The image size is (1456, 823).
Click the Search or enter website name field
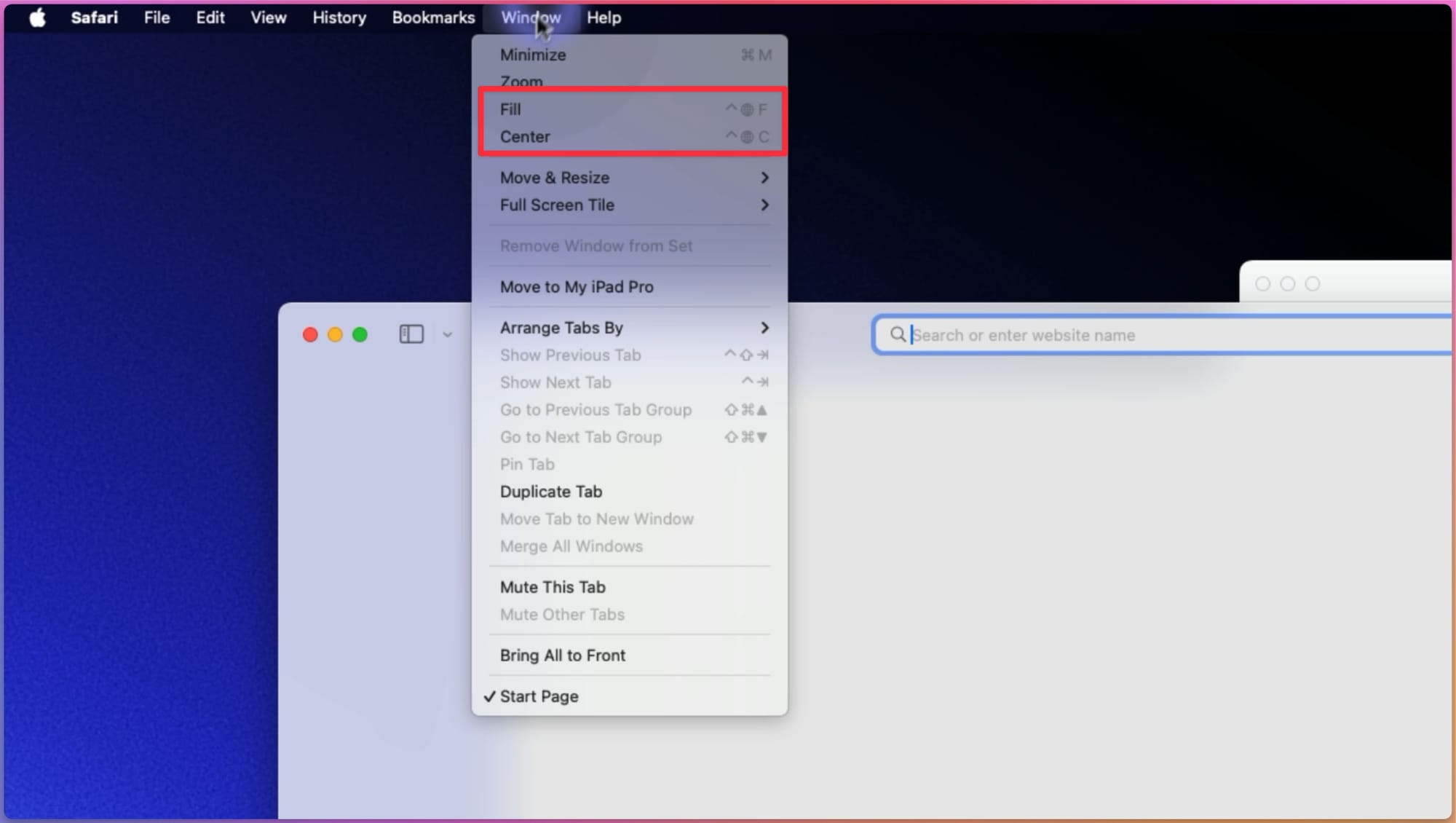click(1092, 335)
